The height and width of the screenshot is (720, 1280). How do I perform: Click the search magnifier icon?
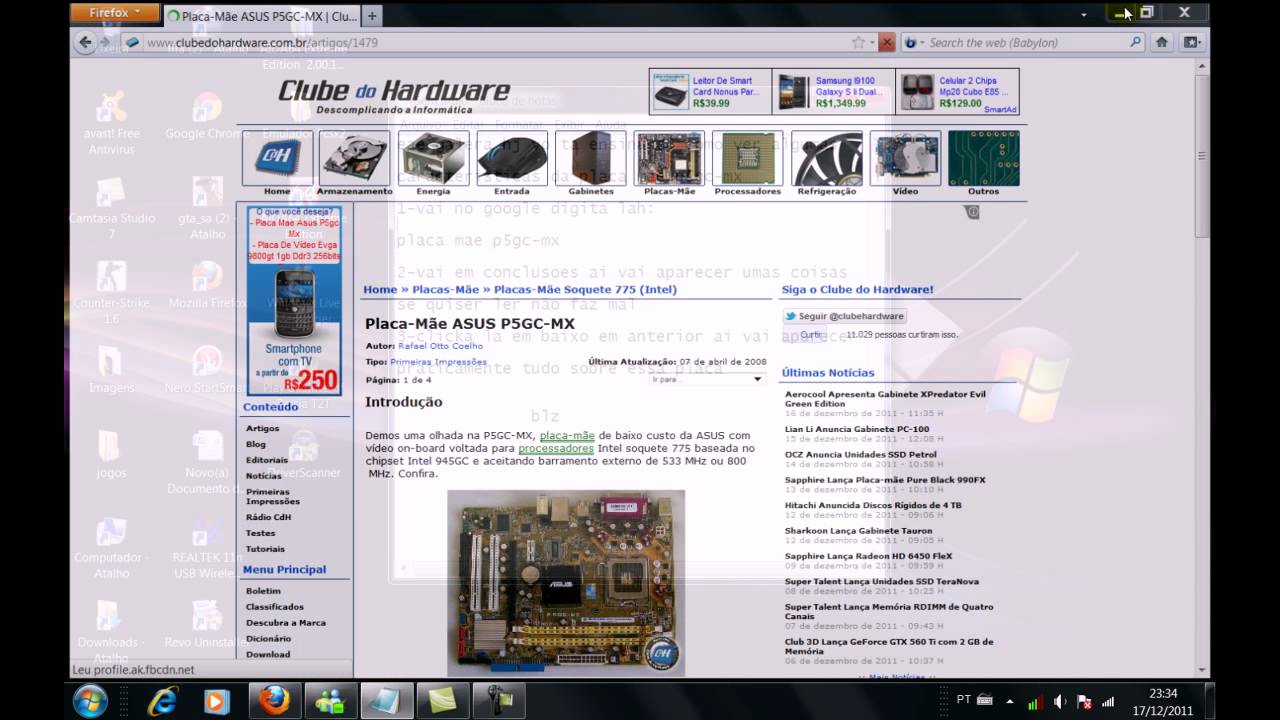coord(1135,42)
